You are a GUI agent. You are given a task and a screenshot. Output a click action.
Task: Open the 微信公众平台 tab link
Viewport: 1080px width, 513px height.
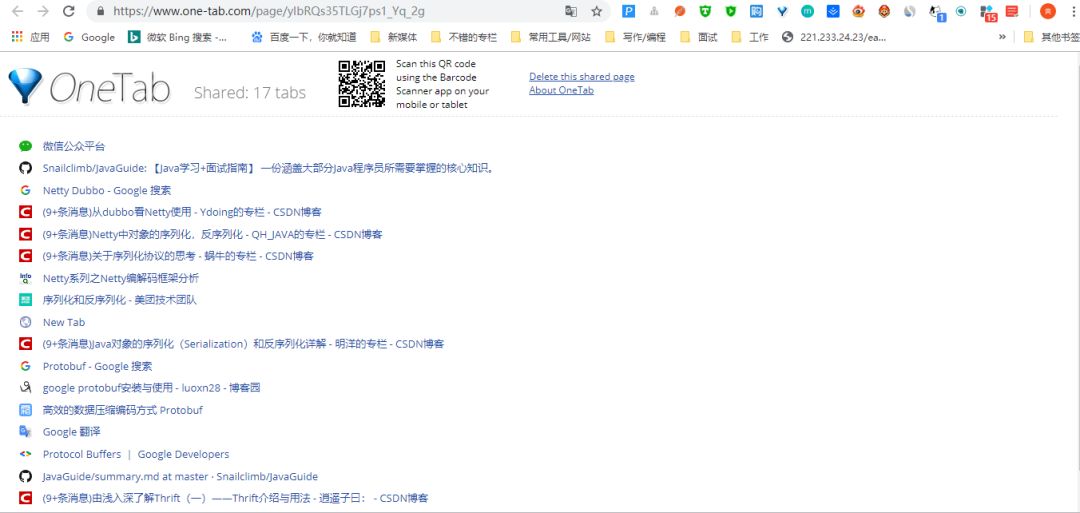tap(74, 146)
